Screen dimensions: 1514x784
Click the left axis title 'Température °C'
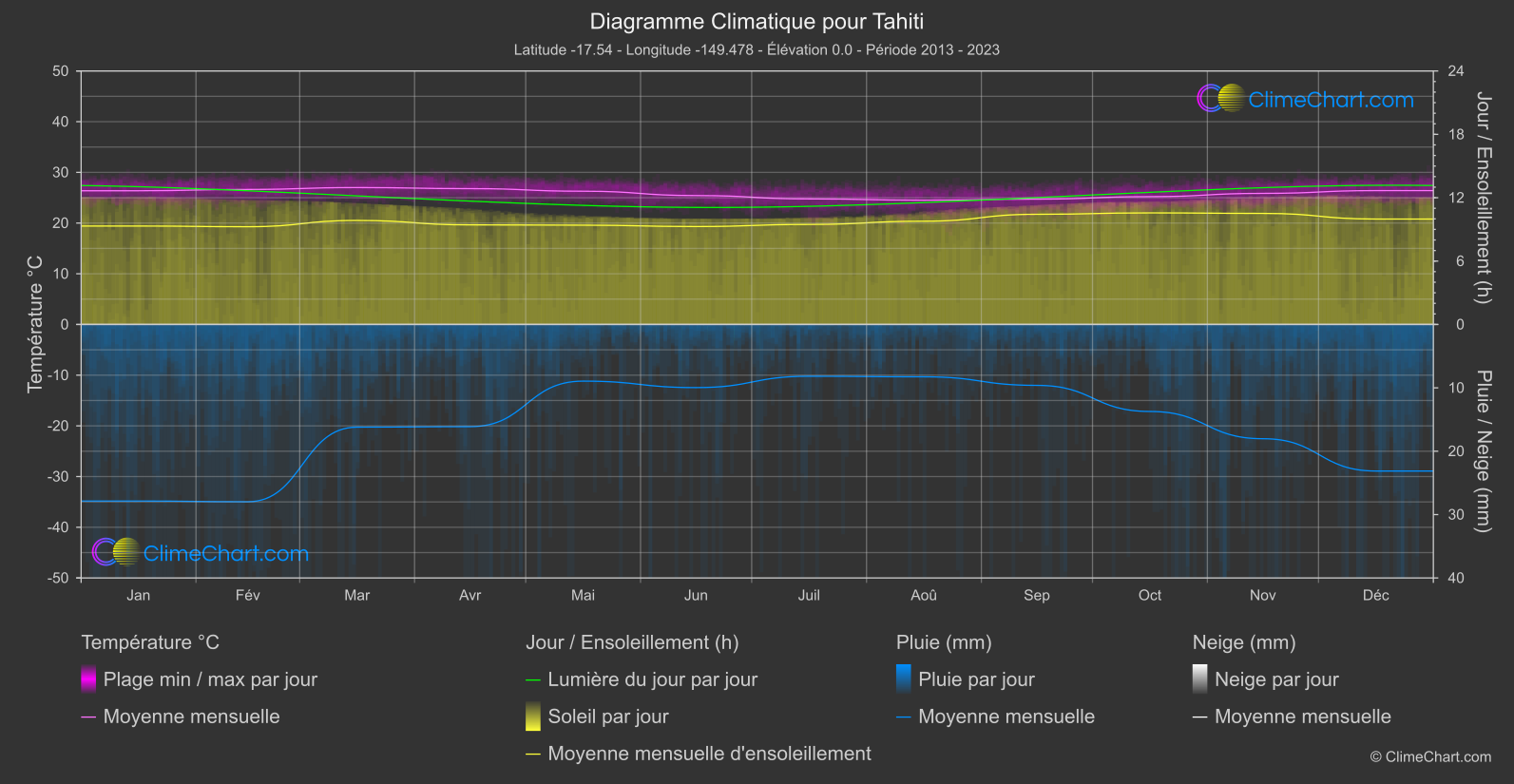pos(35,324)
